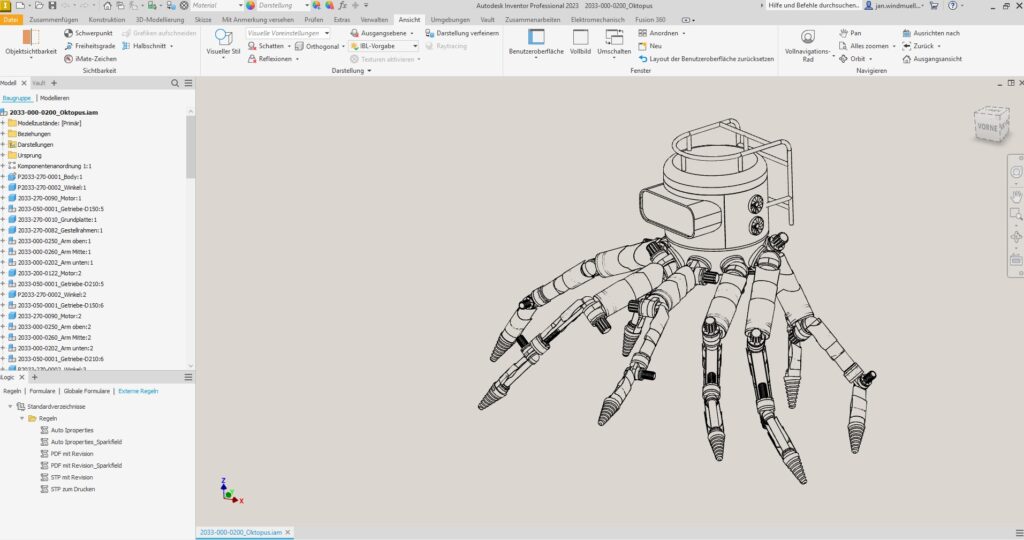
Task: Click the Schwerpunkt center of gravity icon
Action: pyautogui.click(x=68, y=33)
